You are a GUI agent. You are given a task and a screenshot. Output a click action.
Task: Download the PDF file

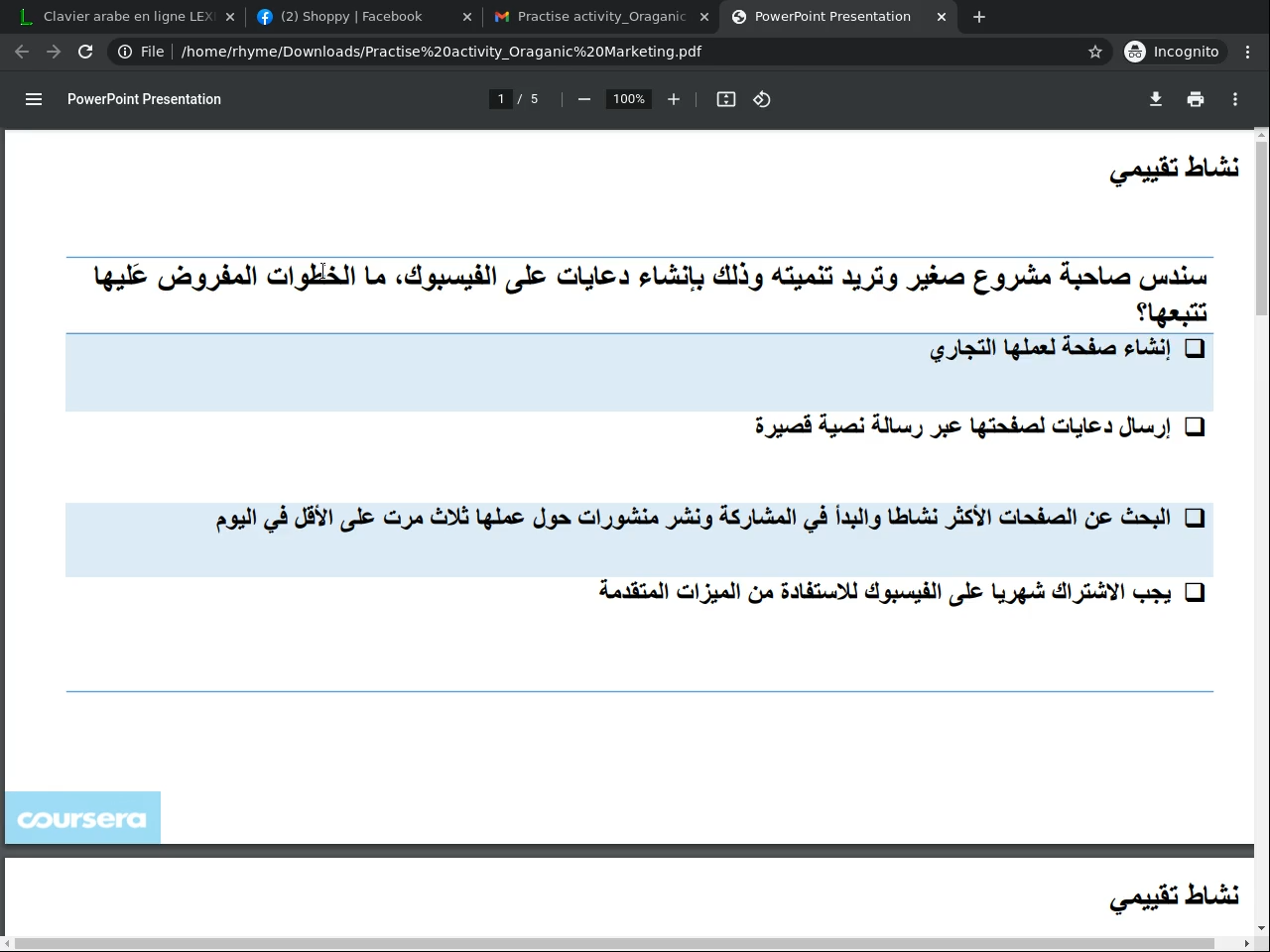[x=1156, y=99]
